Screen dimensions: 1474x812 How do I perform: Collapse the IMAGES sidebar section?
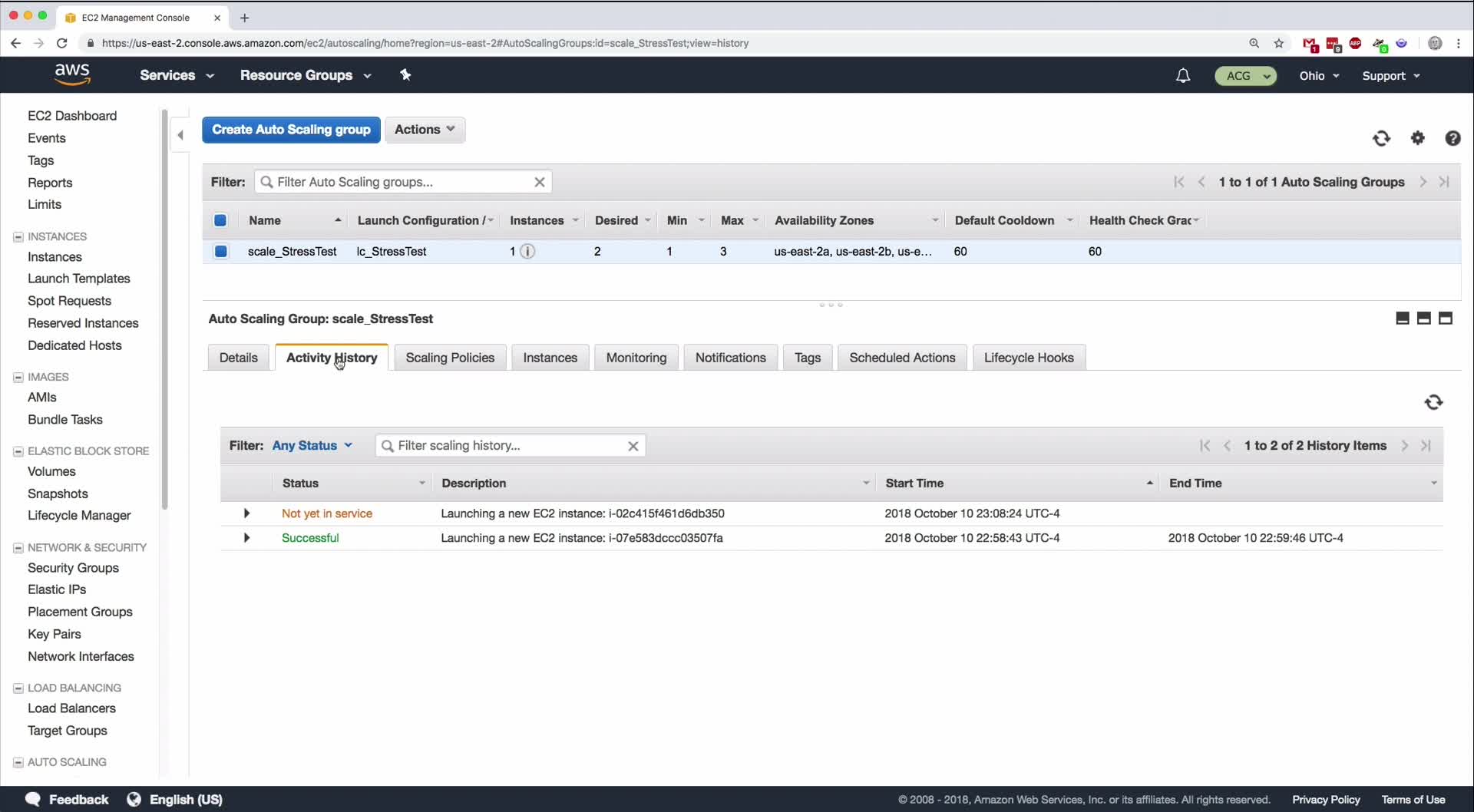click(x=18, y=377)
